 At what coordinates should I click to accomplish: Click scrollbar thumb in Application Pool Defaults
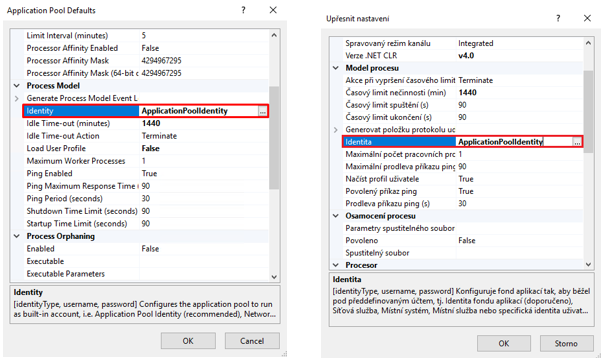point(274,138)
